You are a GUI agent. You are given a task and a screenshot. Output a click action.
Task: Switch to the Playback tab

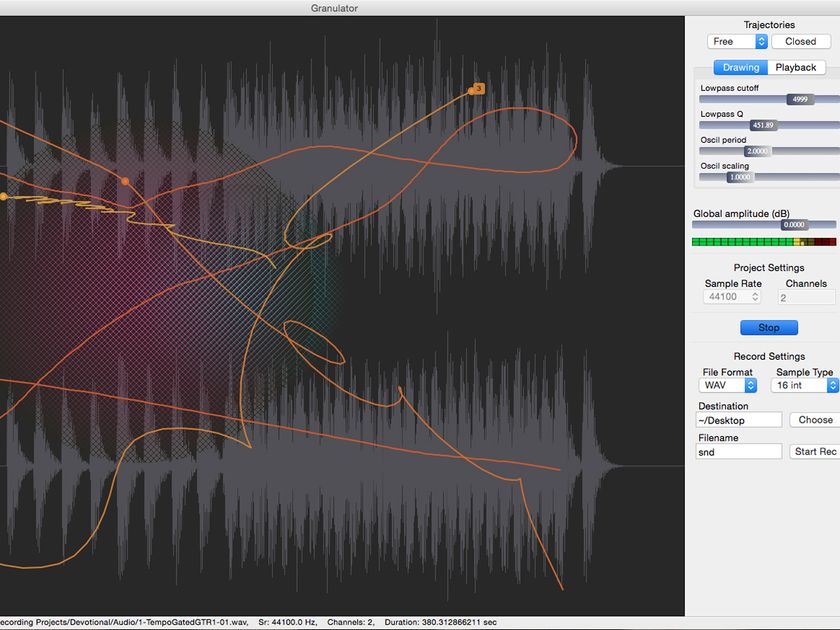tap(795, 66)
